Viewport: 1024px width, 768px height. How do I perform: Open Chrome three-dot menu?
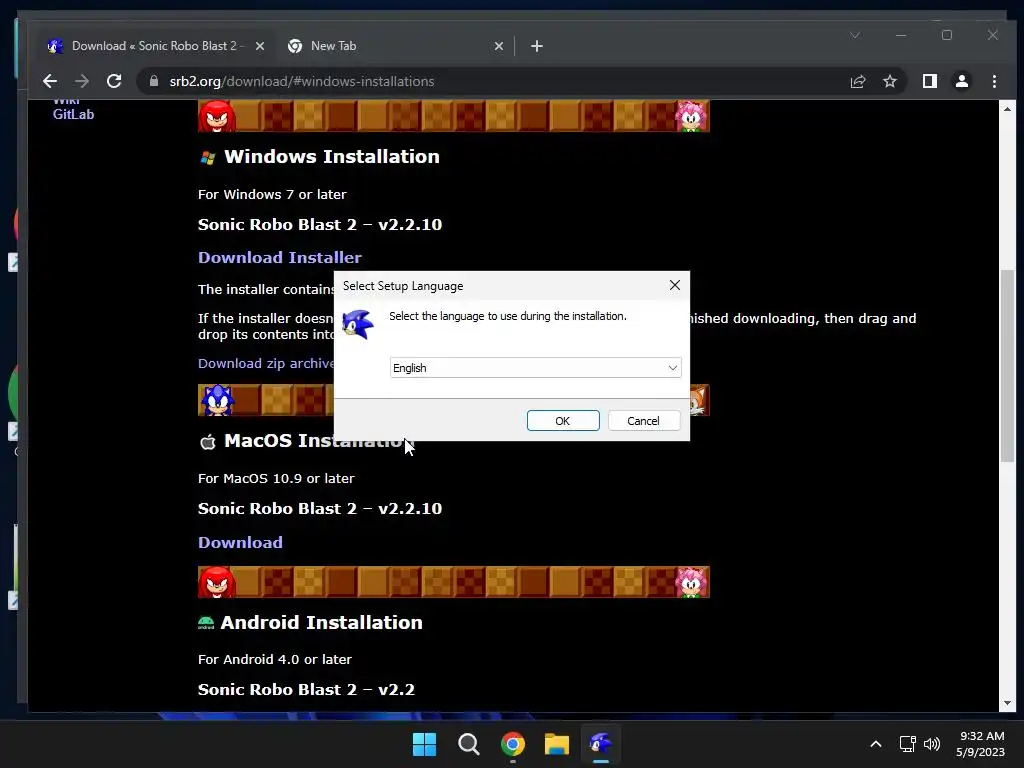(x=994, y=81)
